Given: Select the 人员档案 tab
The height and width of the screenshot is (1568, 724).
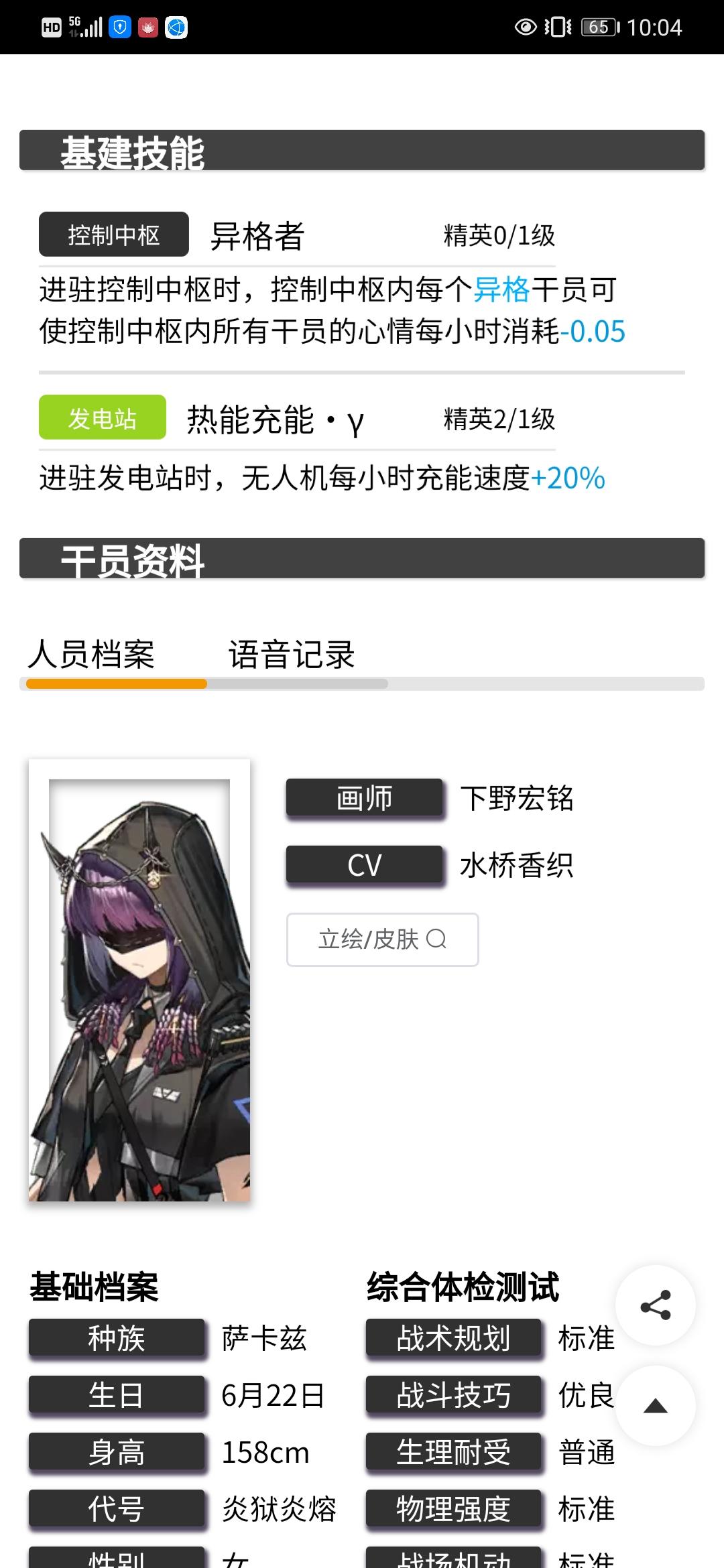Looking at the screenshot, I should 91,654.
